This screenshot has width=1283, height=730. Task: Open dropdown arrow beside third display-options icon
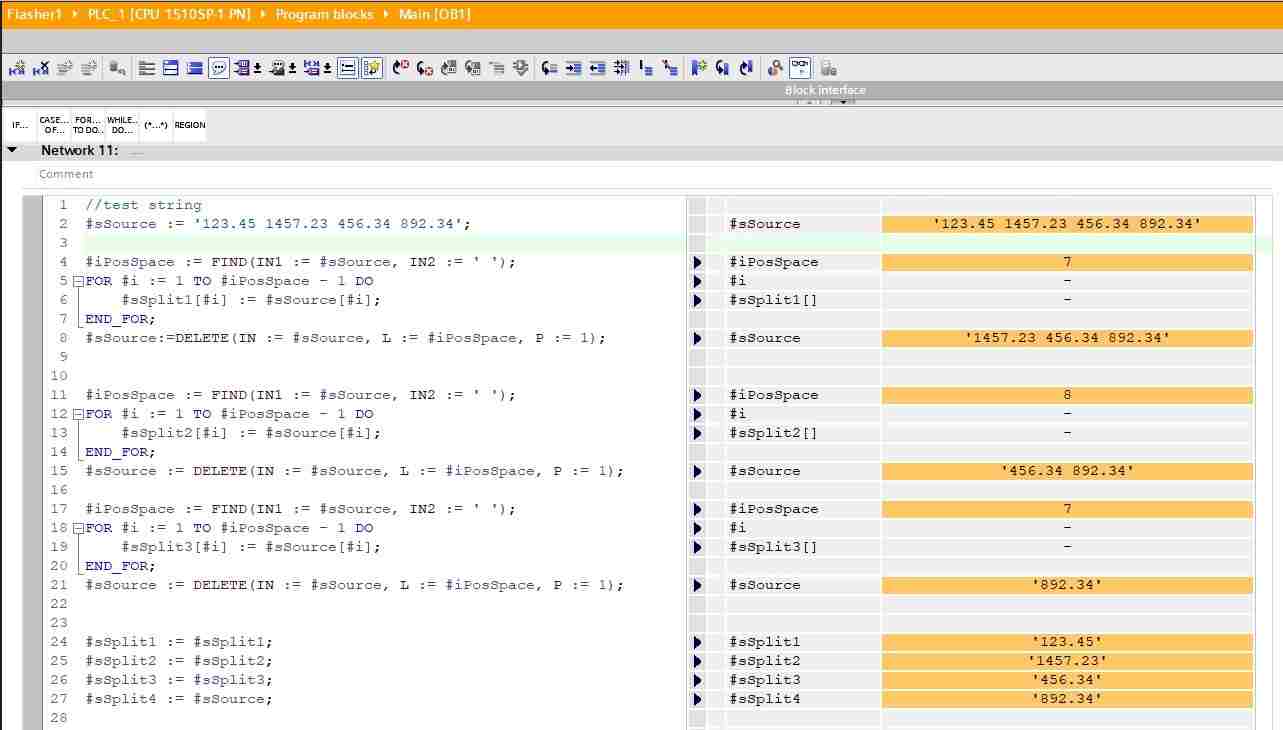(328, 69)
